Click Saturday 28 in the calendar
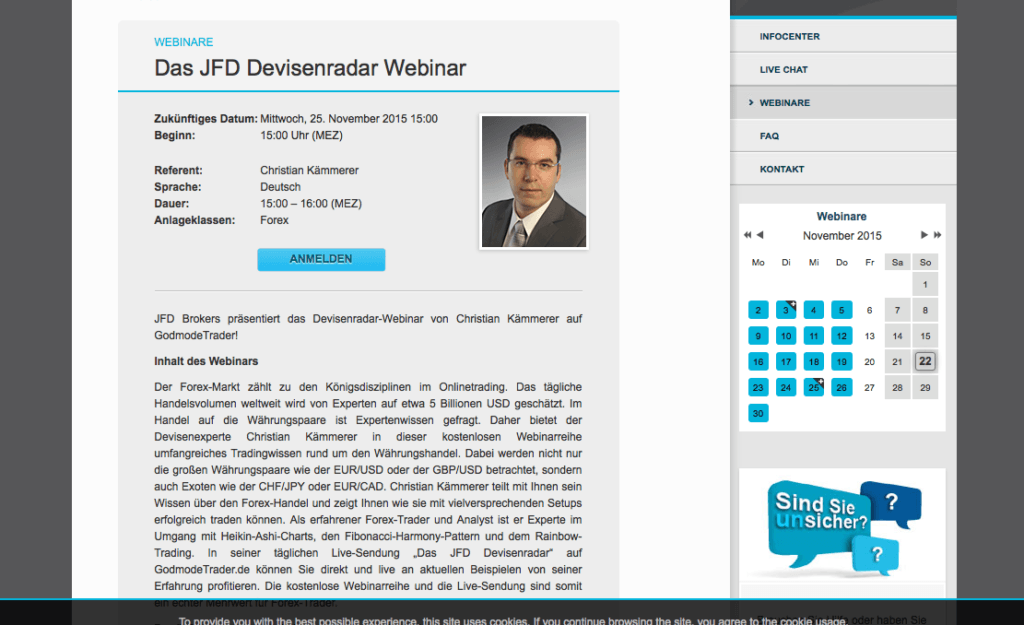This screenshot has width=1024, height=625. pos(898,388)
